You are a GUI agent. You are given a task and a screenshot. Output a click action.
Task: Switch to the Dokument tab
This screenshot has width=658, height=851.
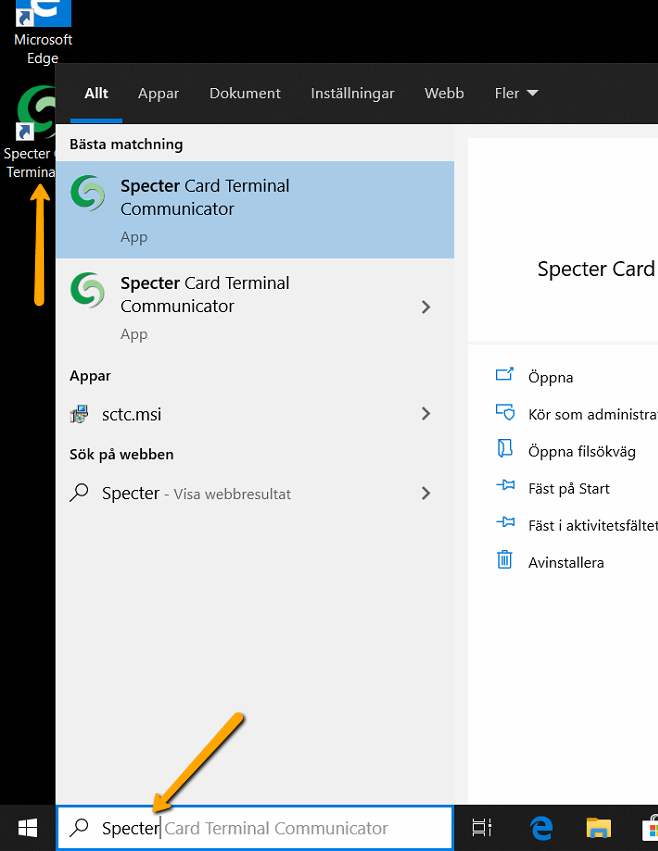click(x=245, y=93)
